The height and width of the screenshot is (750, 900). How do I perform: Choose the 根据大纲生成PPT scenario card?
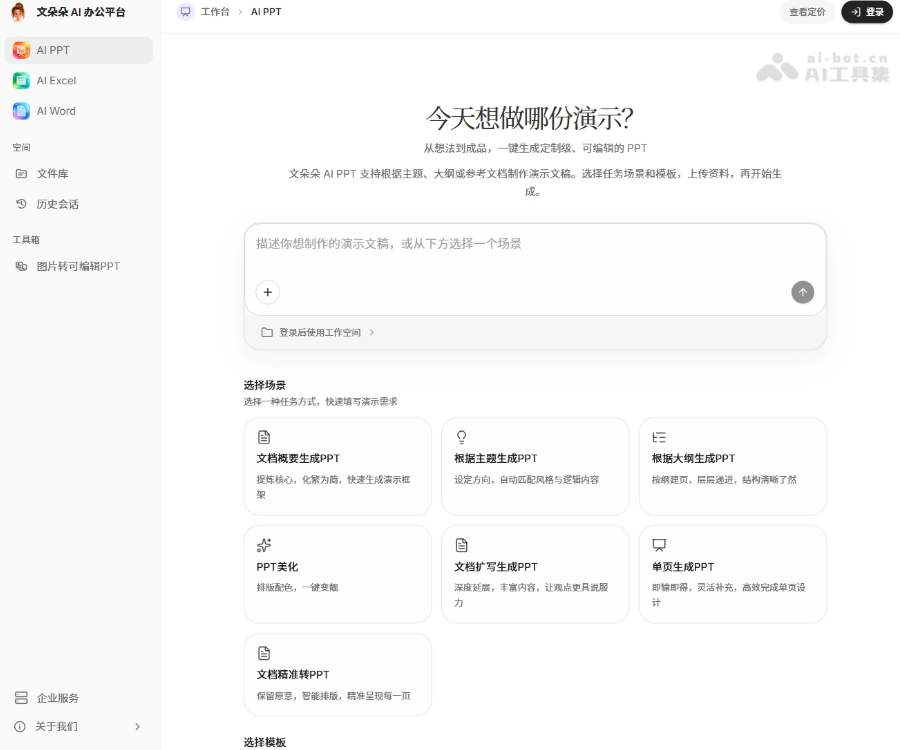[x=732, y=467]
